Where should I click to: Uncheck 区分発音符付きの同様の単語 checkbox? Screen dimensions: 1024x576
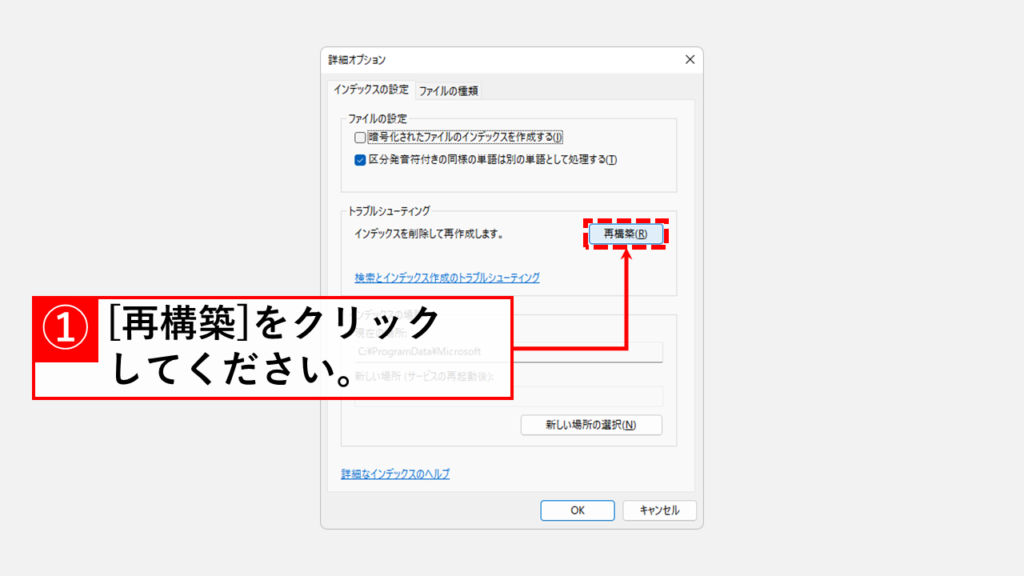pos(360,160)
